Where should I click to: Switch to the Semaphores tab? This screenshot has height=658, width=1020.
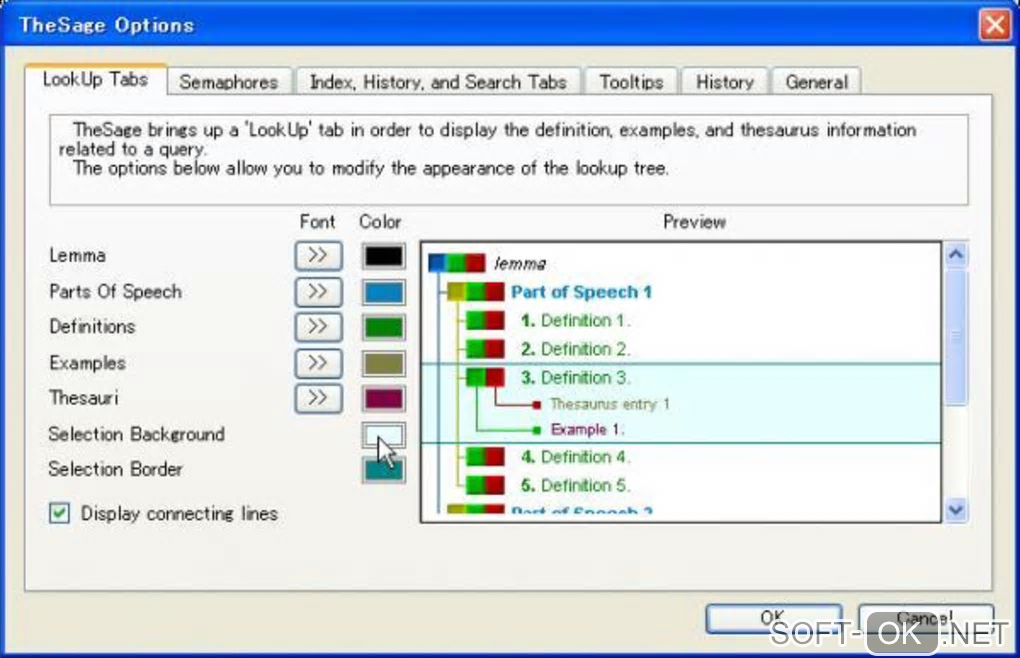(x=229, y=82)
